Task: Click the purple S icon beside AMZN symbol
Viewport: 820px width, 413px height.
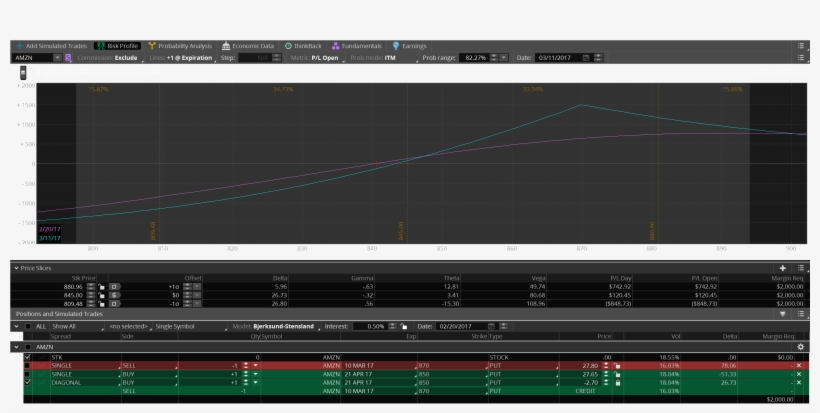Action: coord(68,58)
